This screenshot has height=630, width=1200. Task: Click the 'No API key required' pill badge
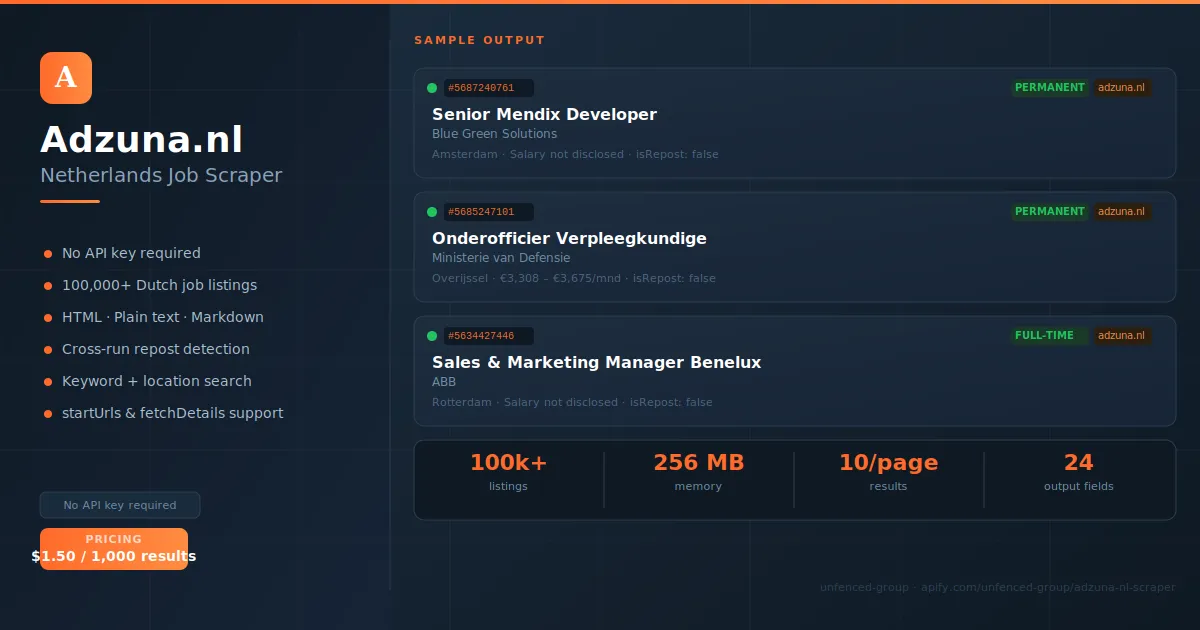pyautogui.click(x=120, y=505)
